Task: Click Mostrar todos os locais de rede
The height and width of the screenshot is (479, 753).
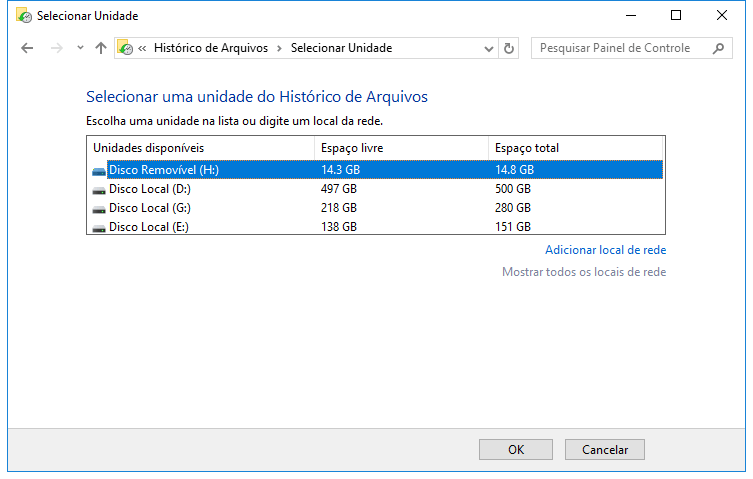Action: point(584,272)
